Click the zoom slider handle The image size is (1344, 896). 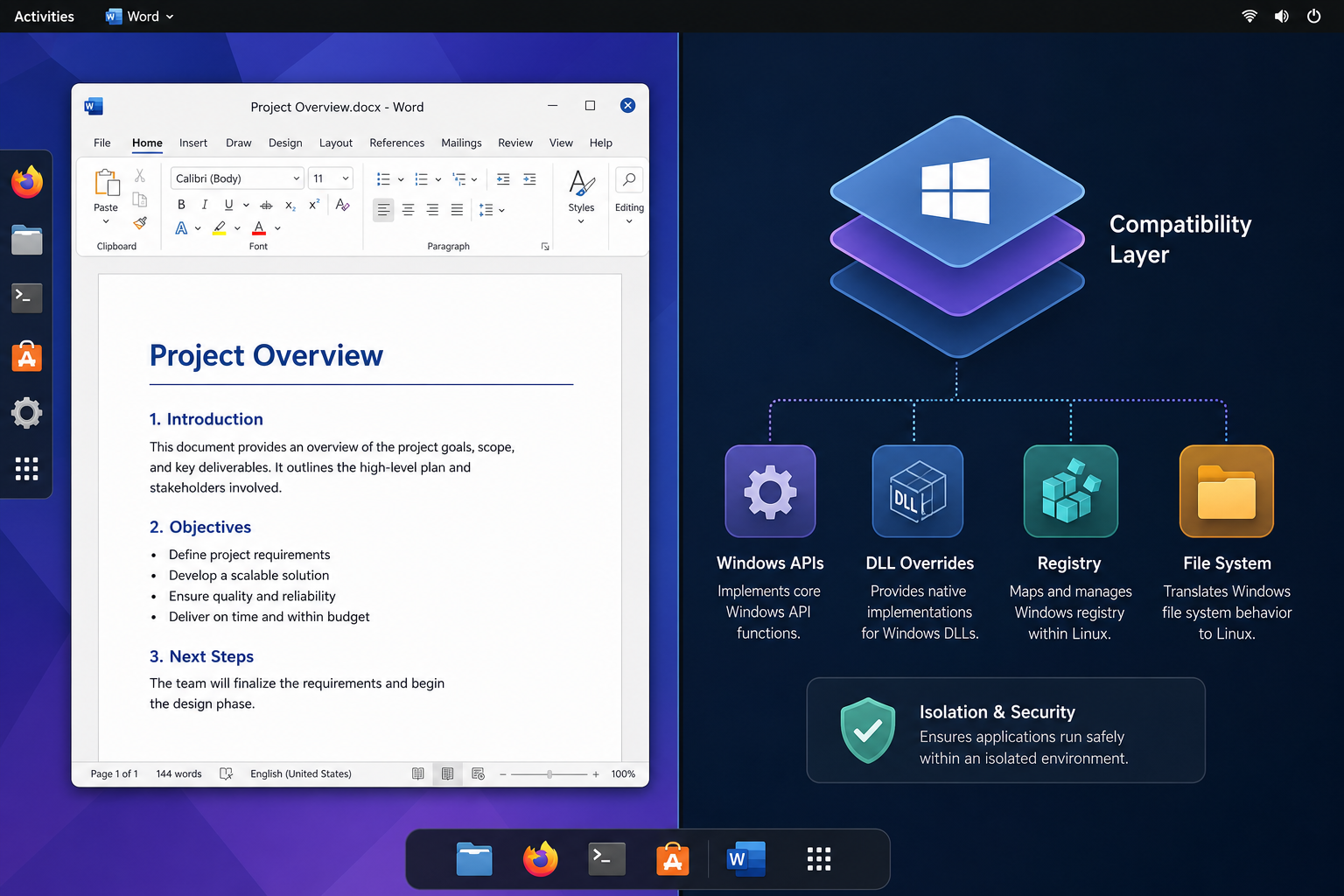pyautogui.click(x=549, y=774)
